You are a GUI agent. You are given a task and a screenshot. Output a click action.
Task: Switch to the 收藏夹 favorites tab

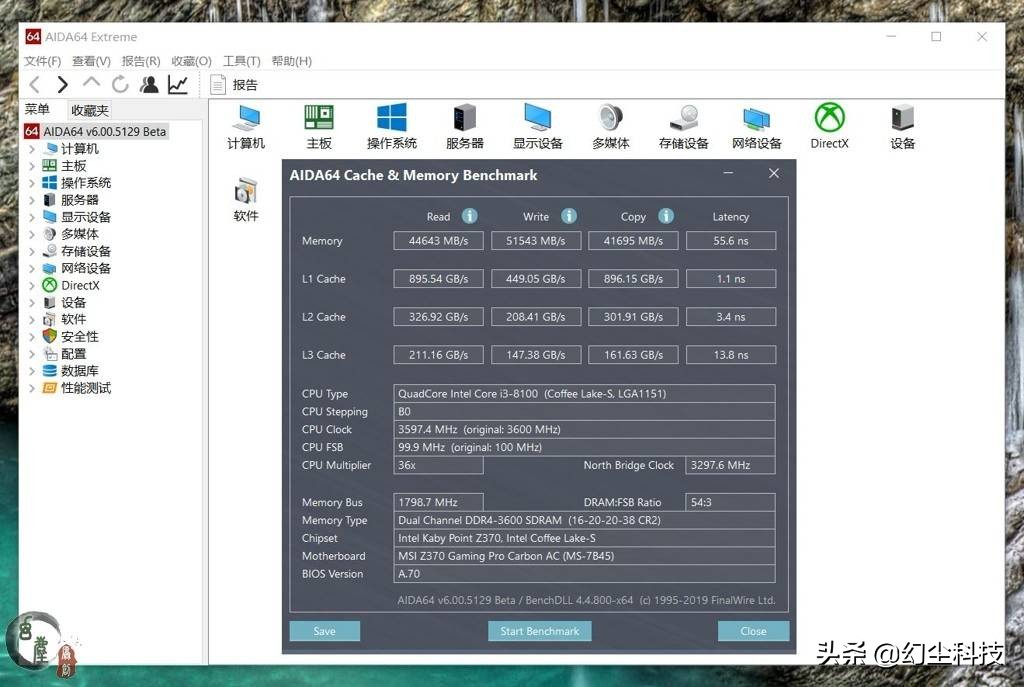(89, 110)
